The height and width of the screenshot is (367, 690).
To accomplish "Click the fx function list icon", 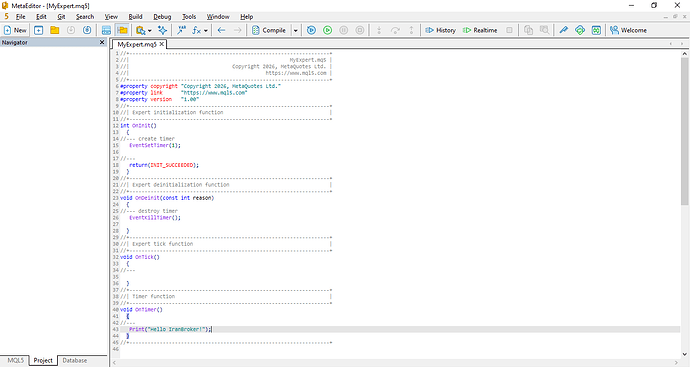I will point(196,30).
